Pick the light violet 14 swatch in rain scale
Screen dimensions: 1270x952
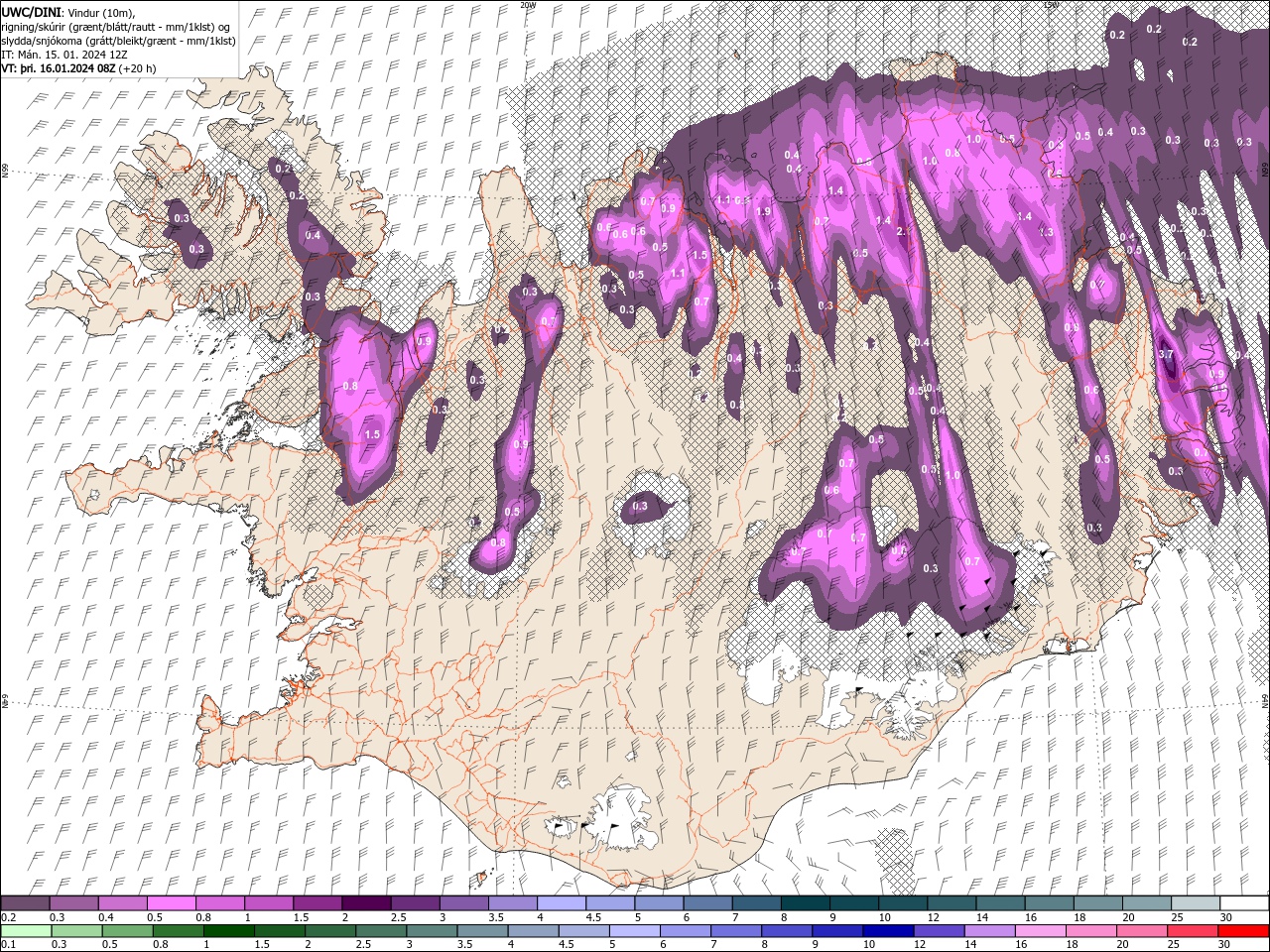click(990, 931)
